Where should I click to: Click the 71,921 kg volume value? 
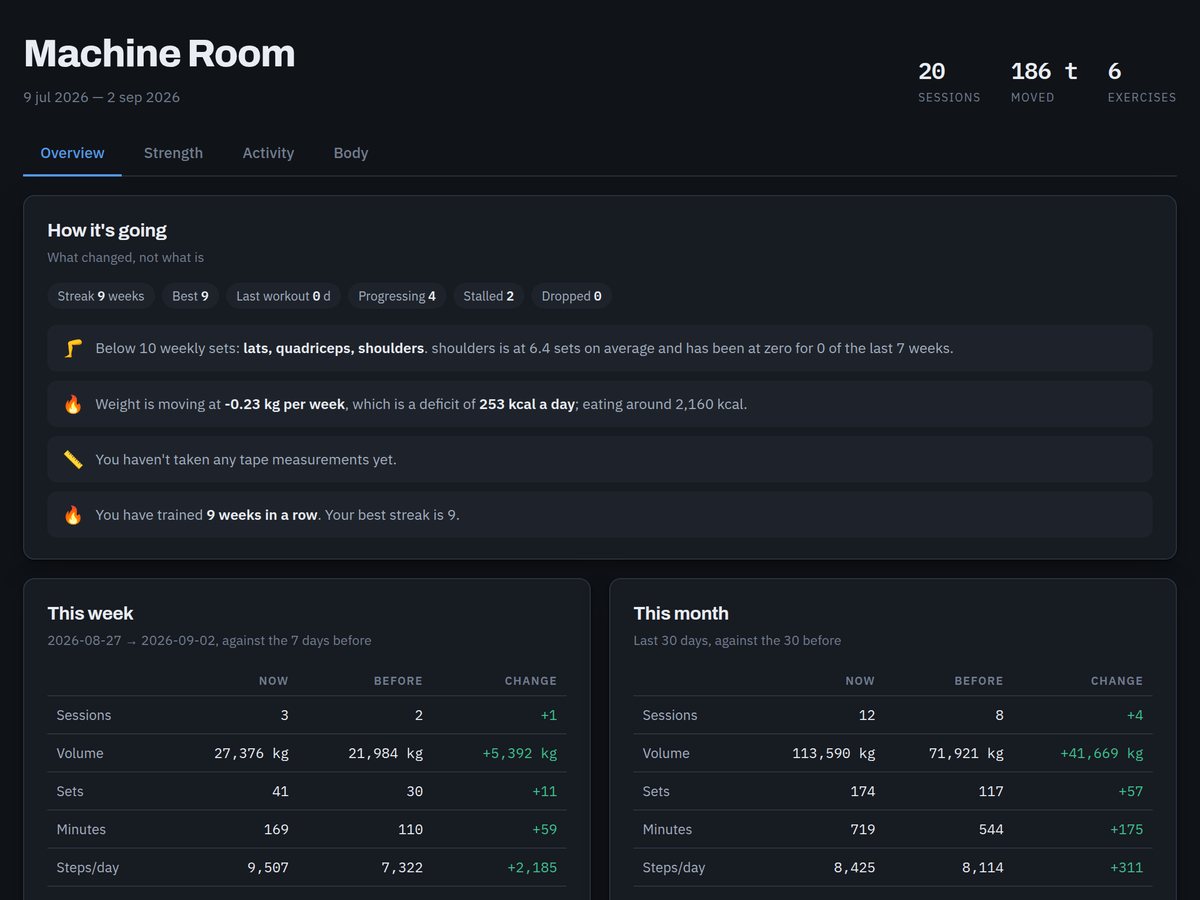pyautogui.click(x=966, y=753)
